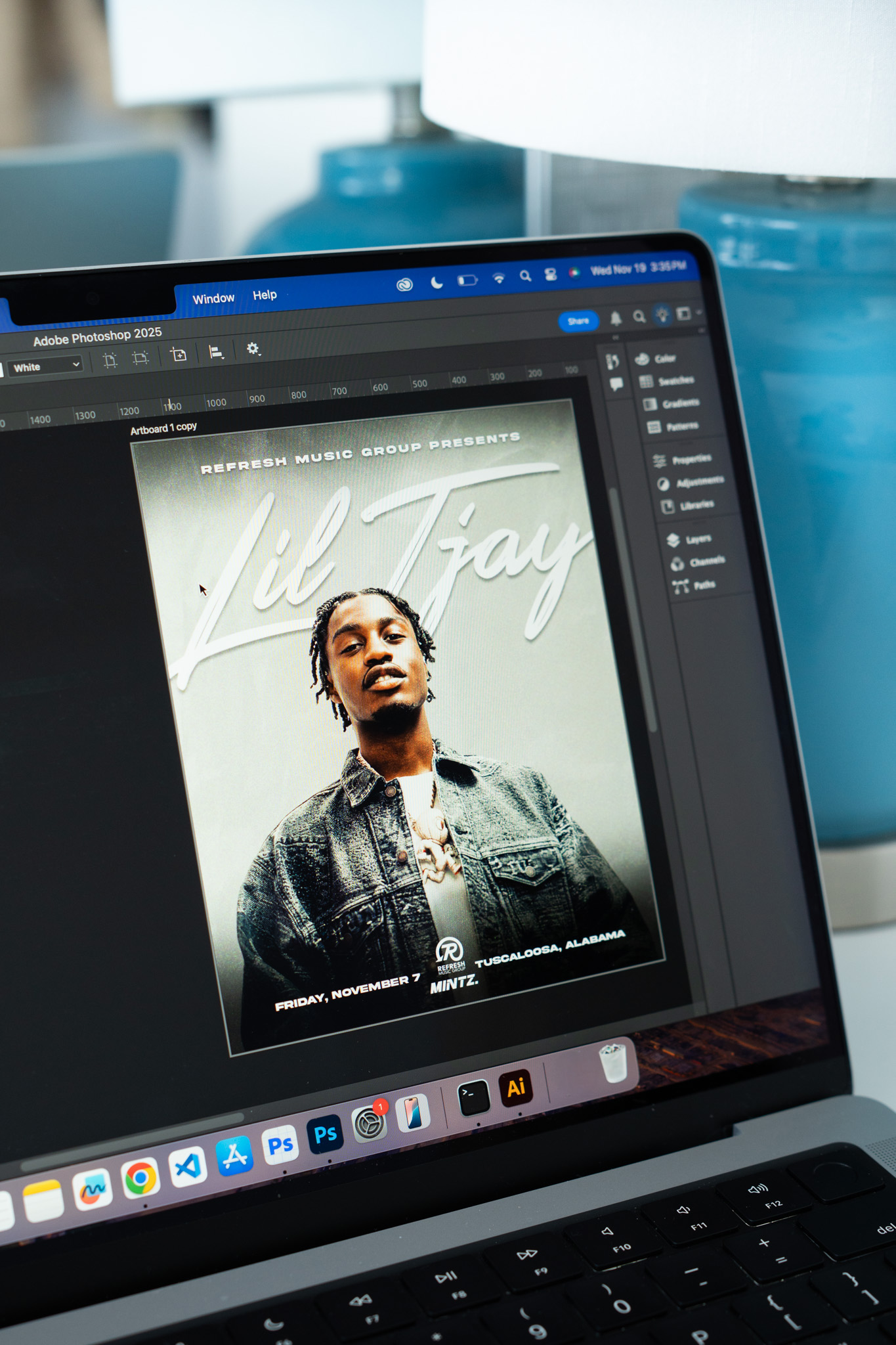
Task: Open the History panel icon
Action: click(x=612, y=361)
